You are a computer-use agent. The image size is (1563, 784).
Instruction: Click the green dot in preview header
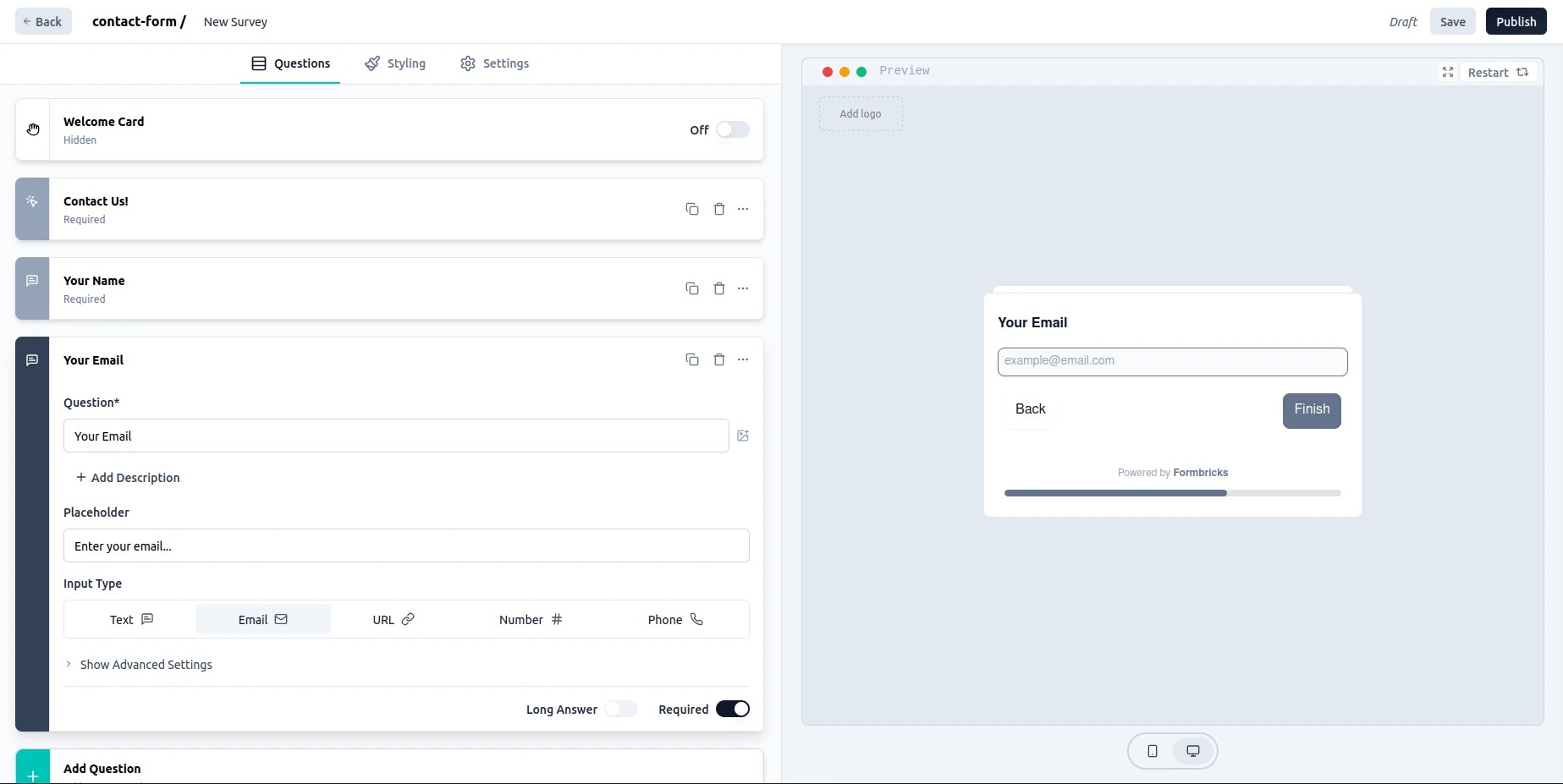tap(861, 72)
